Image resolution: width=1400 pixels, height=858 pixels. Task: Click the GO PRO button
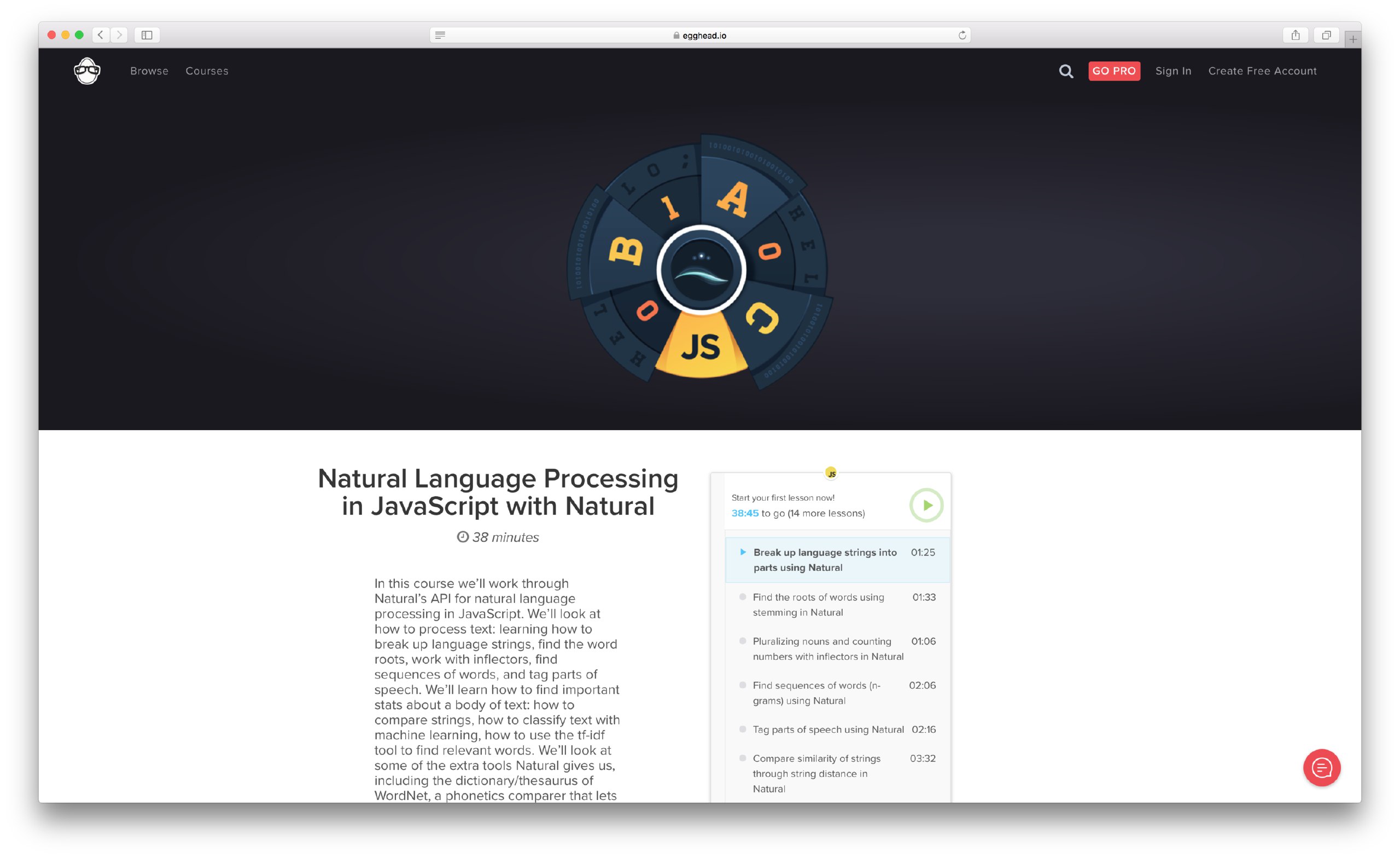pos(1114,71)
